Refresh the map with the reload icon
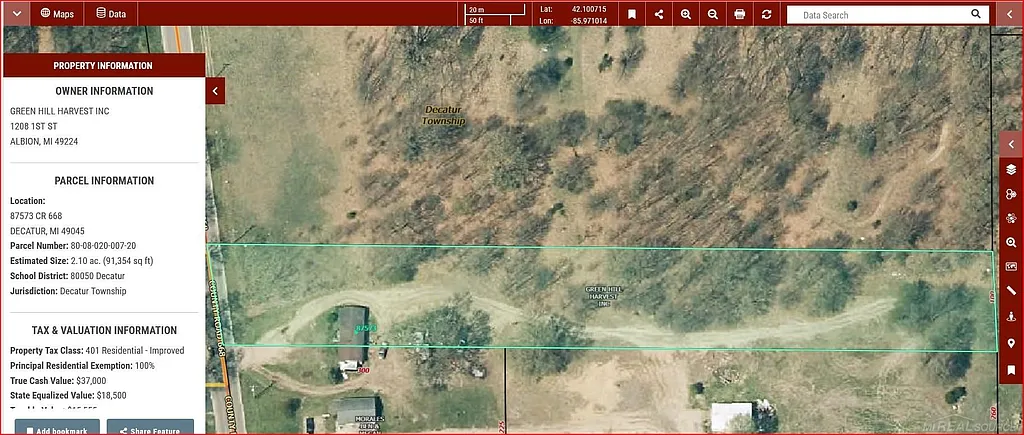 tap(767, 14)
